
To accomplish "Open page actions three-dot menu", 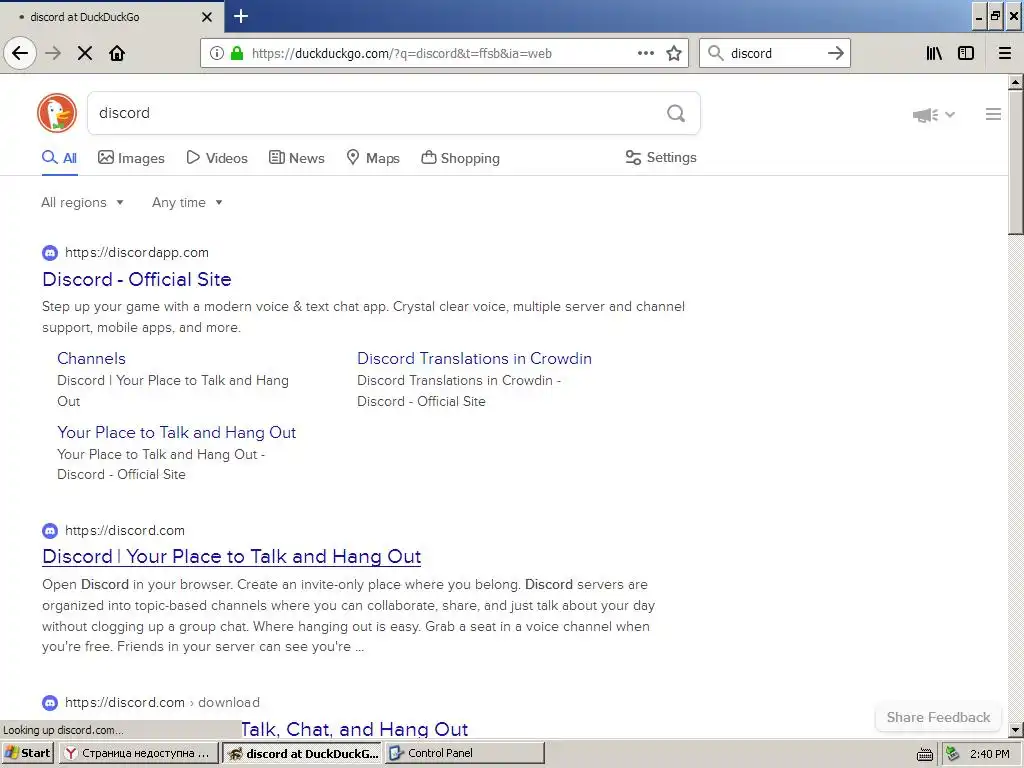I will [646, 54].
